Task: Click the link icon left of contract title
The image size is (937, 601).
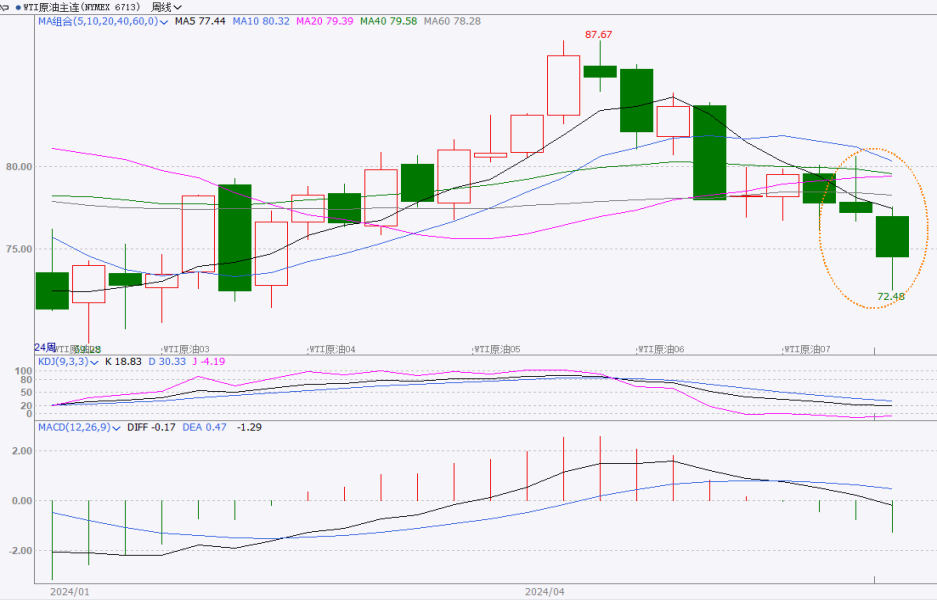Action: pyautogui.click(x=6, y=7)
